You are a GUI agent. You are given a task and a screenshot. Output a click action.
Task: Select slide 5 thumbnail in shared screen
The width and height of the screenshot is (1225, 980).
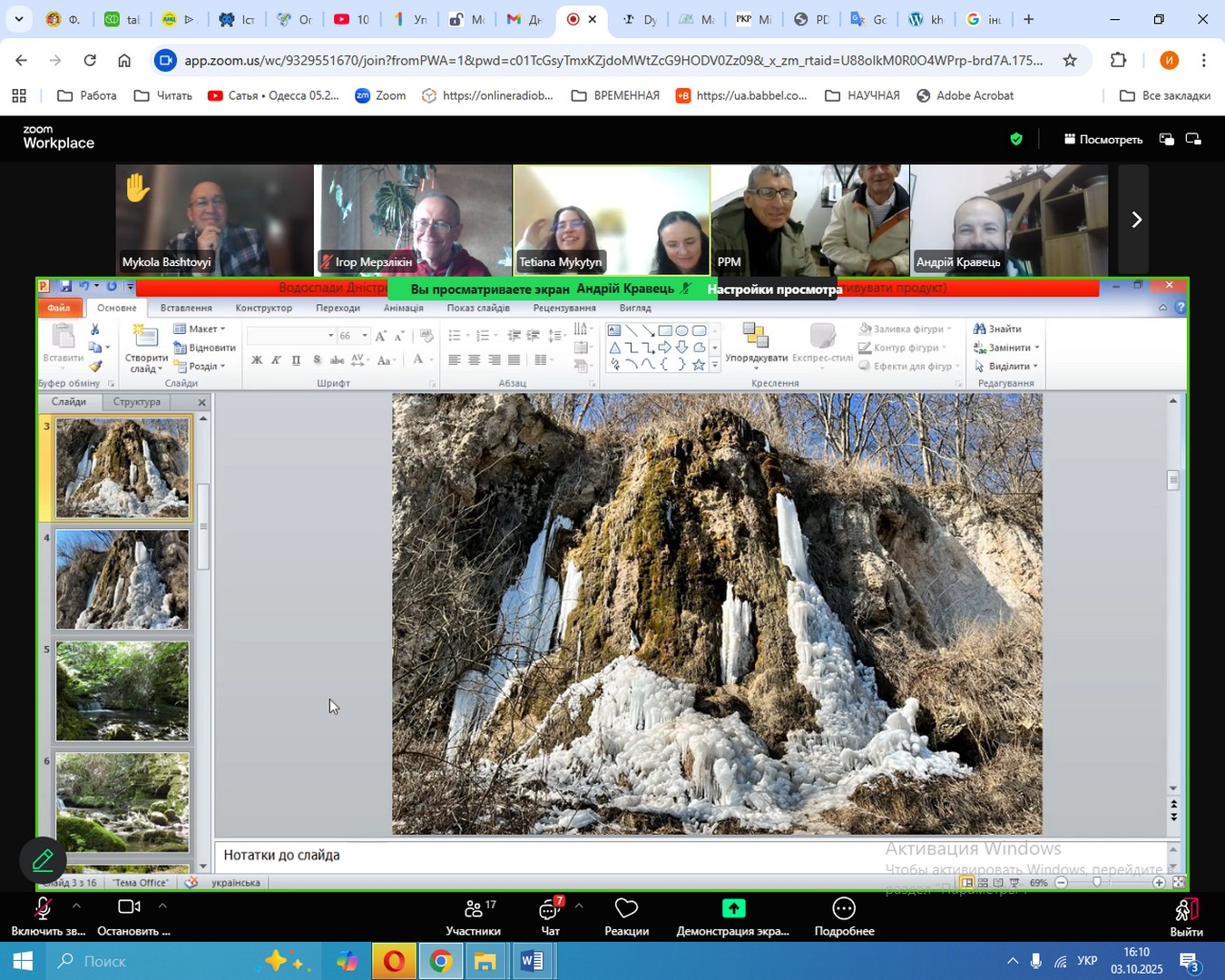point(122,691)
